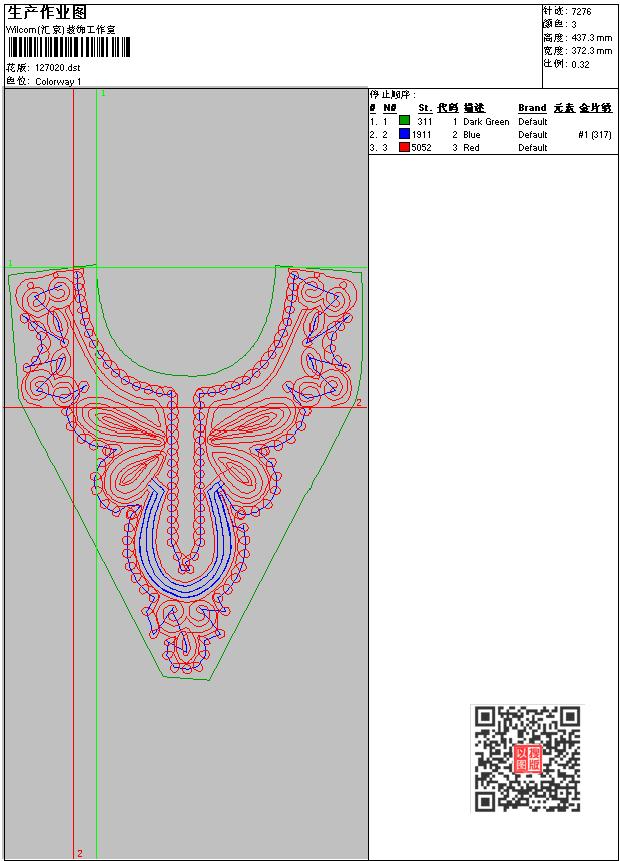Click the green marker 1 on the horizontal line
The image size is (620, 861).
point(10,264)
